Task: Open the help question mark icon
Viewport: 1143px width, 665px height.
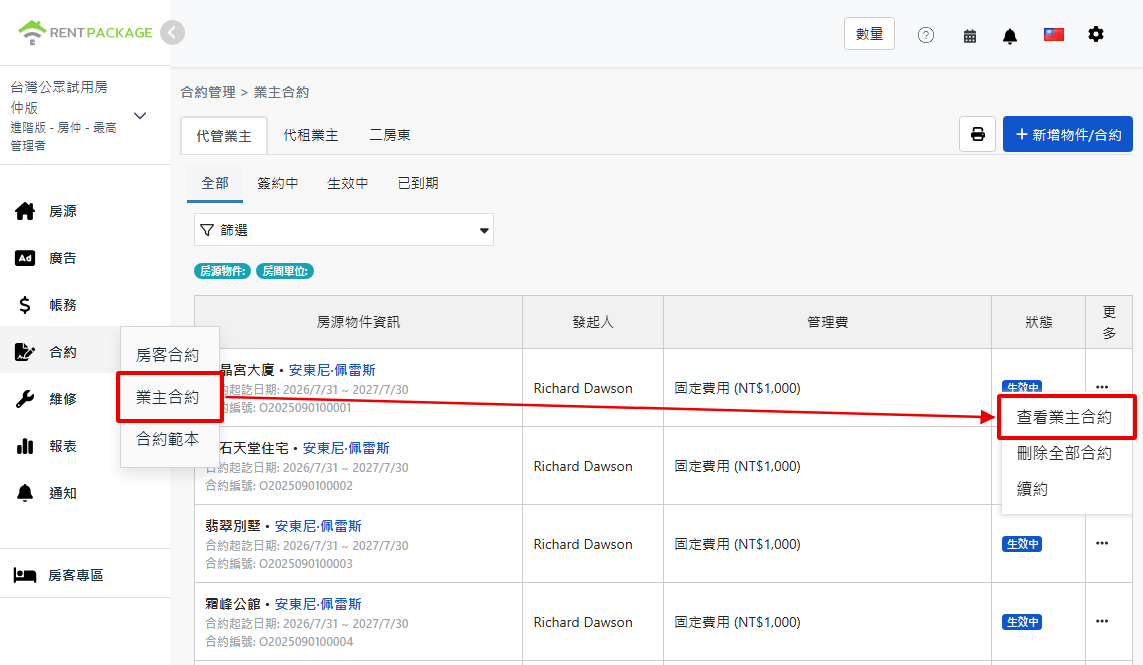Action: click(x=926, y=35)
